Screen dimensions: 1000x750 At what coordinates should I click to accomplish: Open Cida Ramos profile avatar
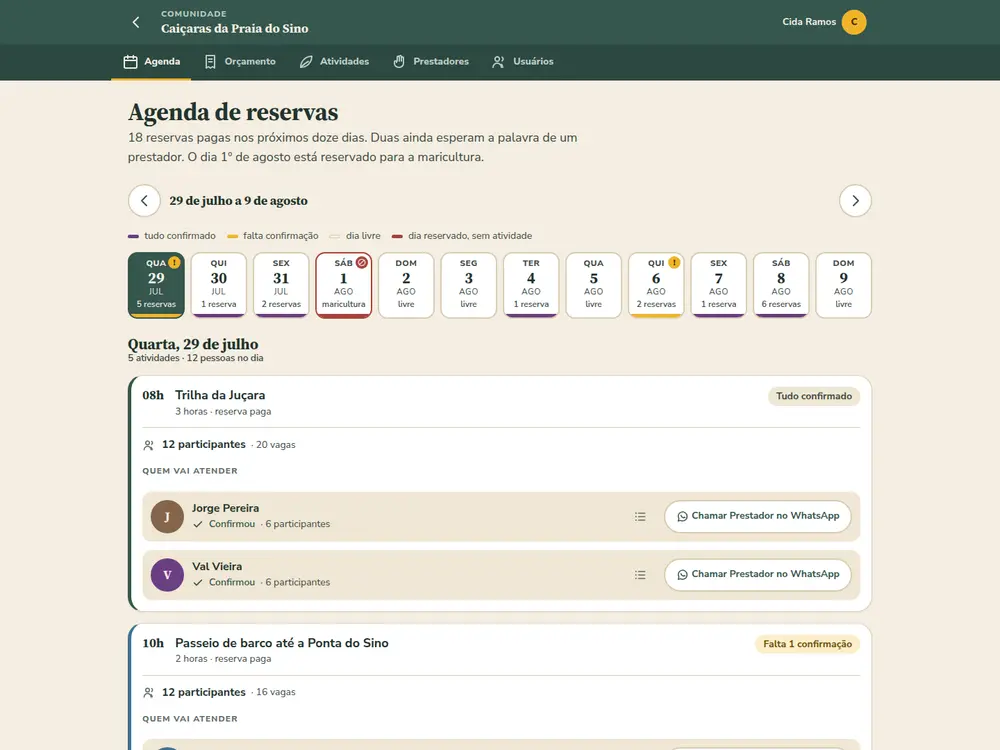(x=853, y=22)
